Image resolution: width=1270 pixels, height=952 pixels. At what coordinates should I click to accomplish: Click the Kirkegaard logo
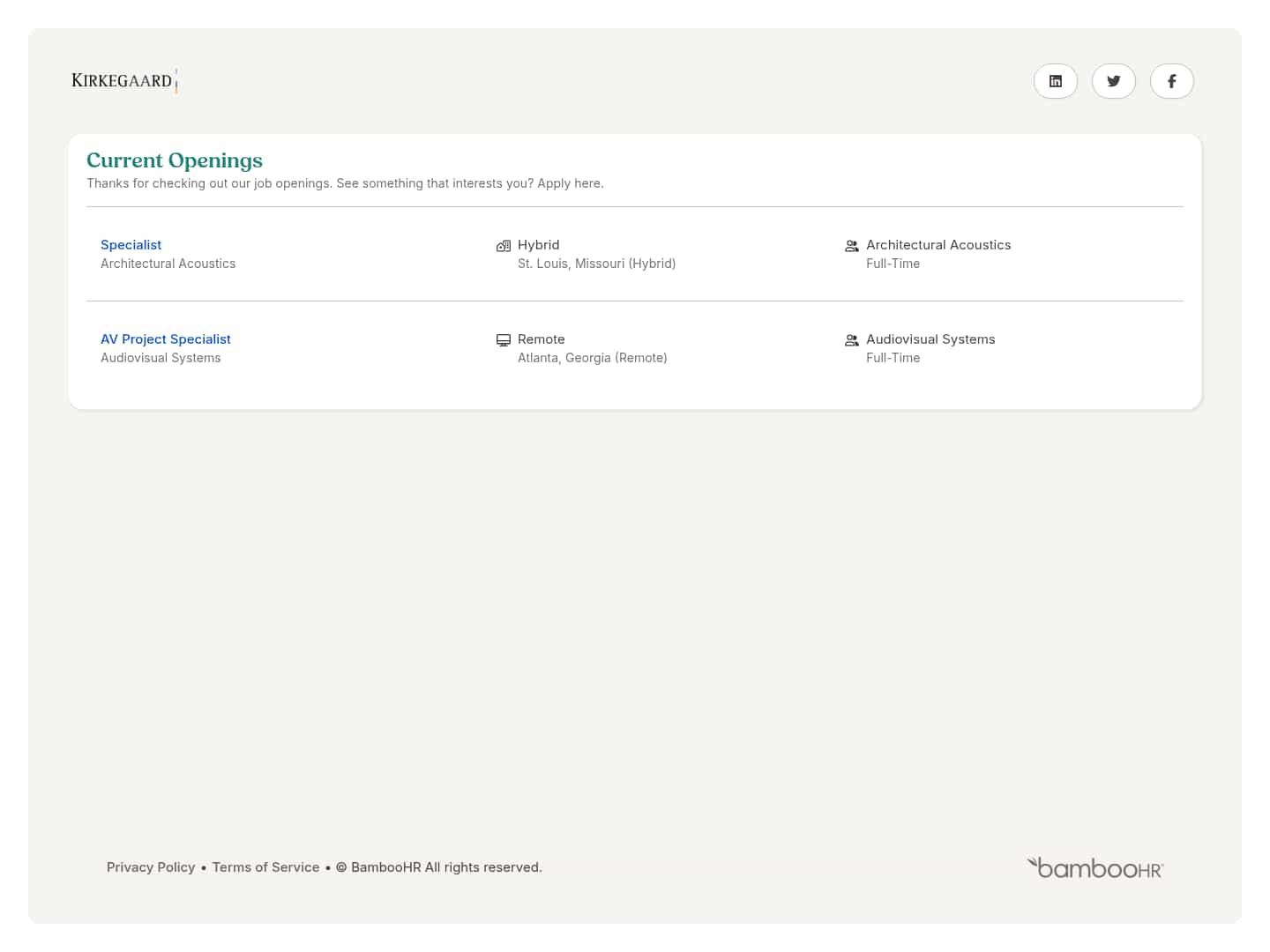pyautogui.click(x=124, y=81)
